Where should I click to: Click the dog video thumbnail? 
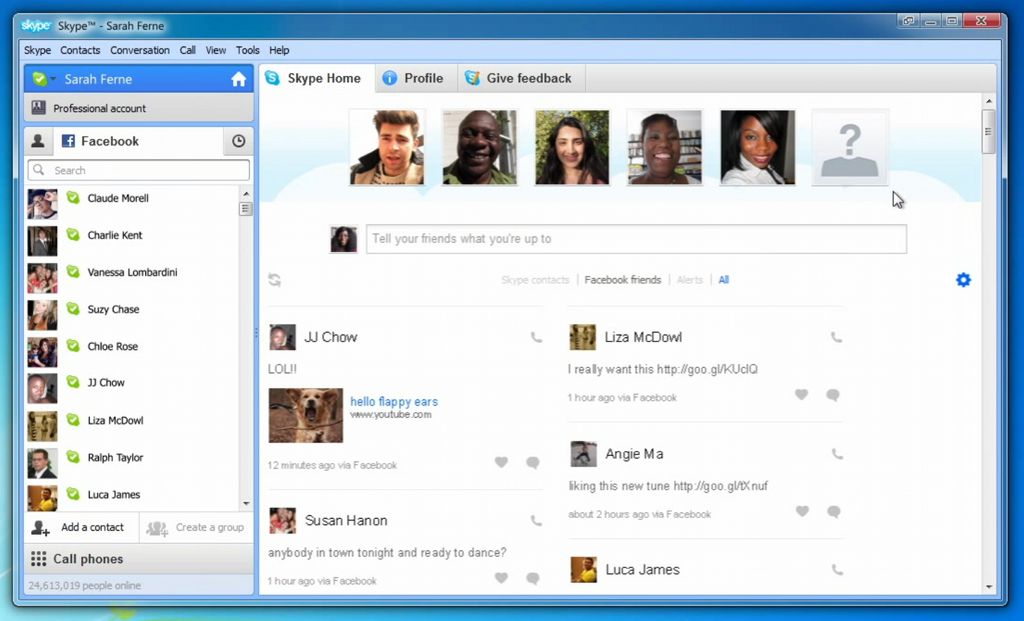306,415
